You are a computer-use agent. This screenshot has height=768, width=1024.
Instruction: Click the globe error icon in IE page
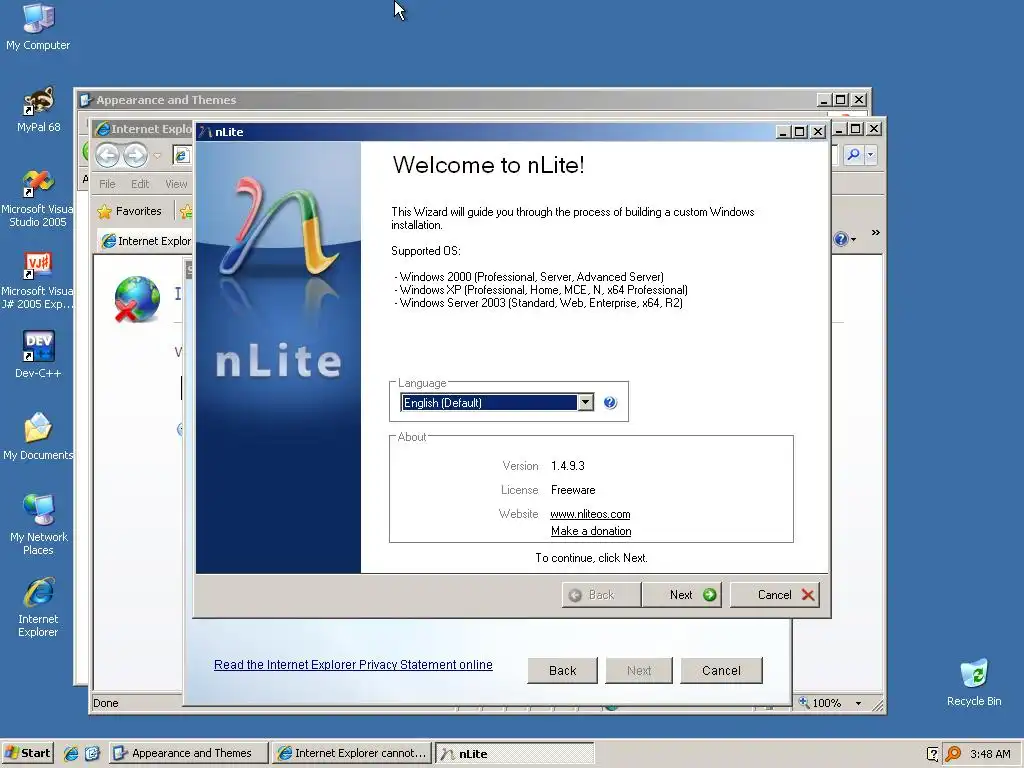(137, 299)
